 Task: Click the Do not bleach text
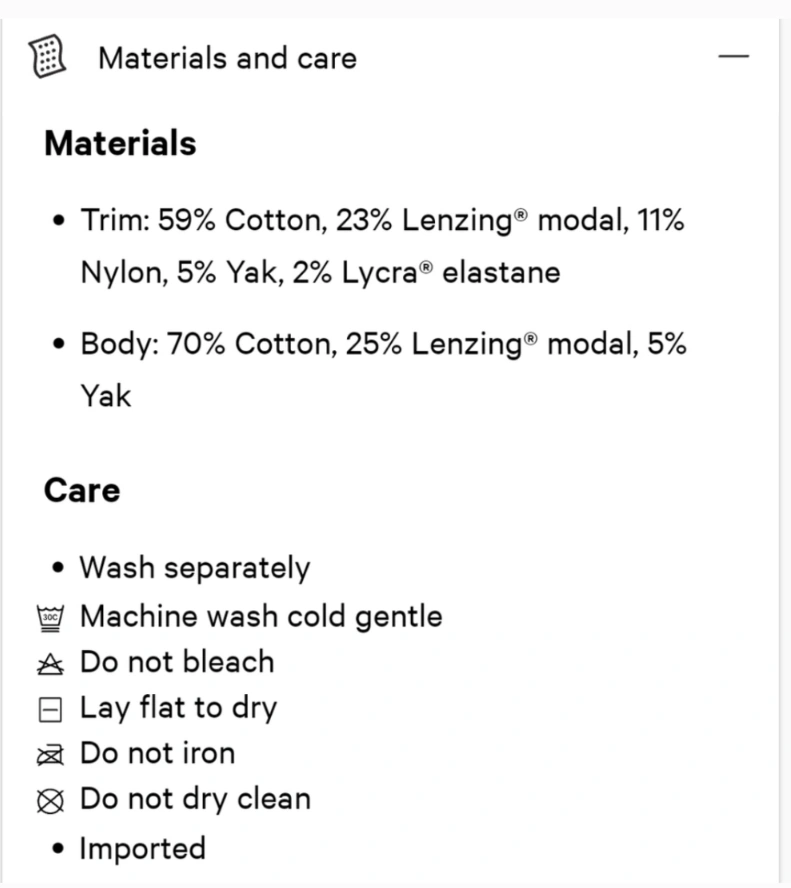[x=177, y=662]
